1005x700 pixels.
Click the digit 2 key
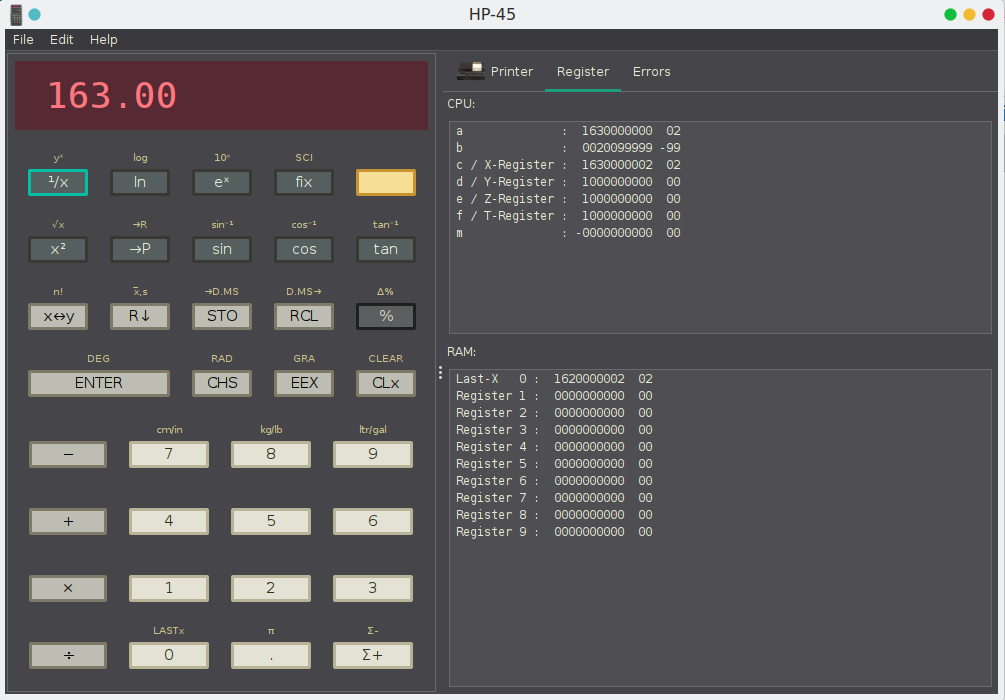pos(270,588)
